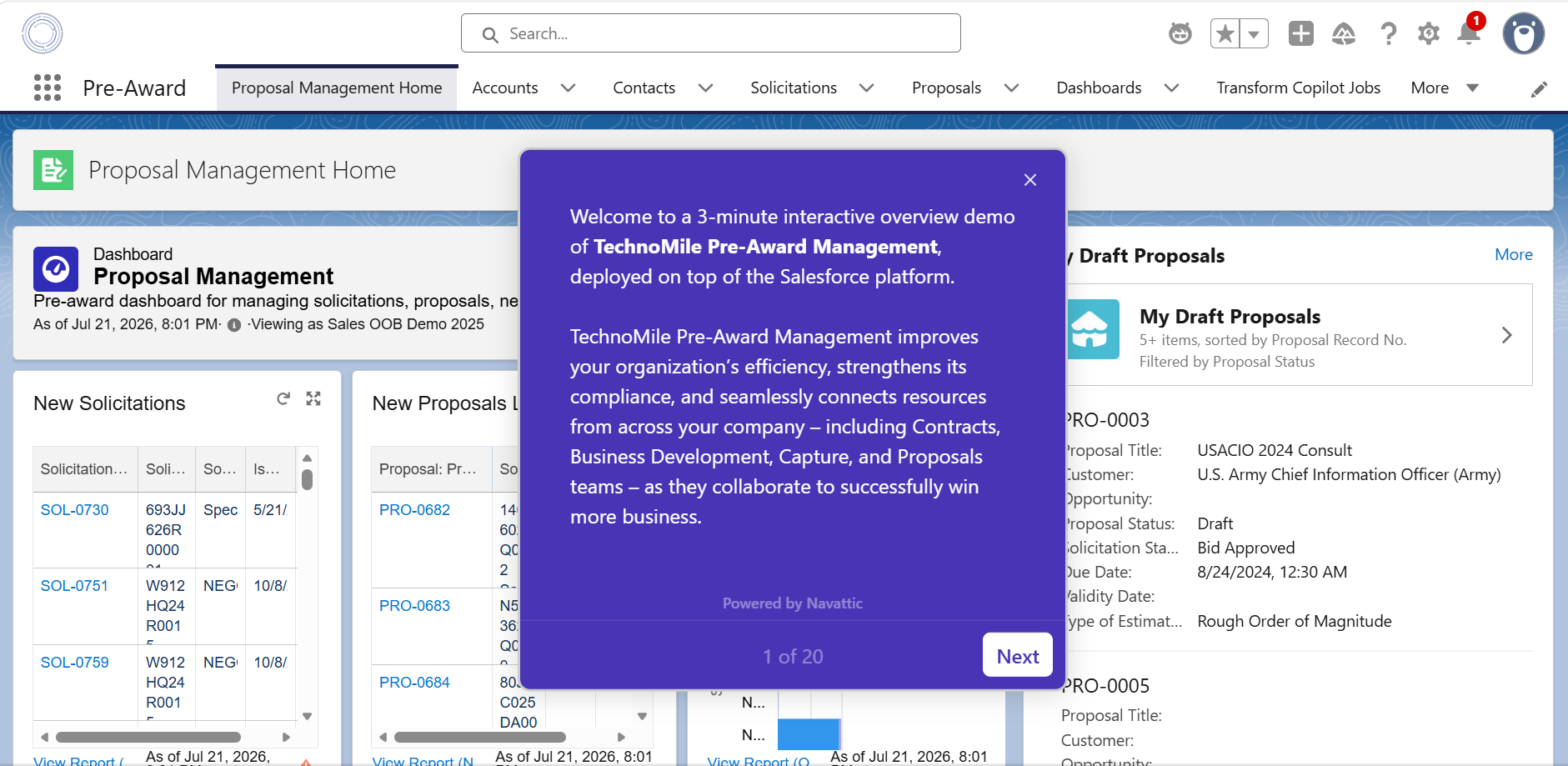Click the Favorites star icon

(1225, 33)
